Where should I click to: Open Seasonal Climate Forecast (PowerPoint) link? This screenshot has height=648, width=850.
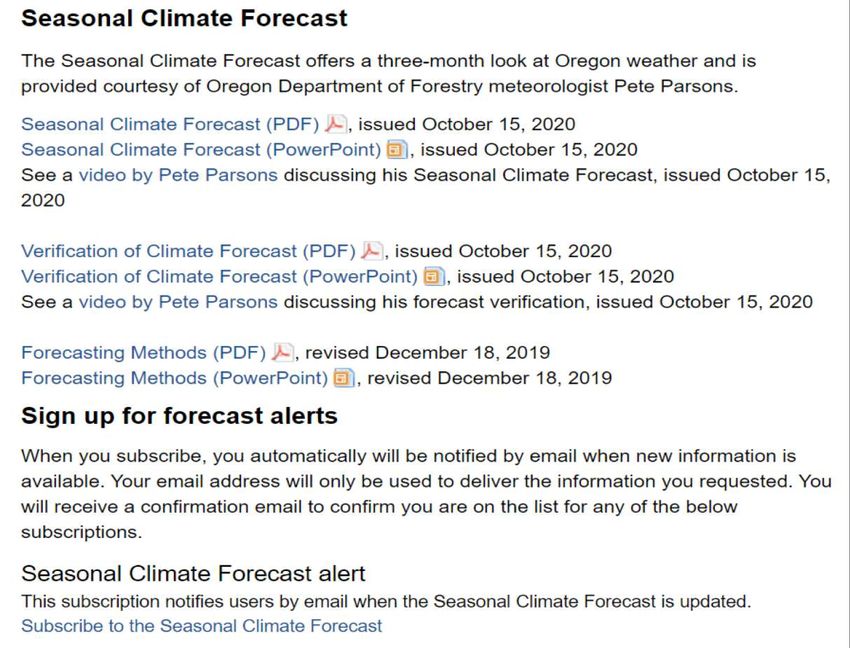pyautogui.click(x=201, y=150)
